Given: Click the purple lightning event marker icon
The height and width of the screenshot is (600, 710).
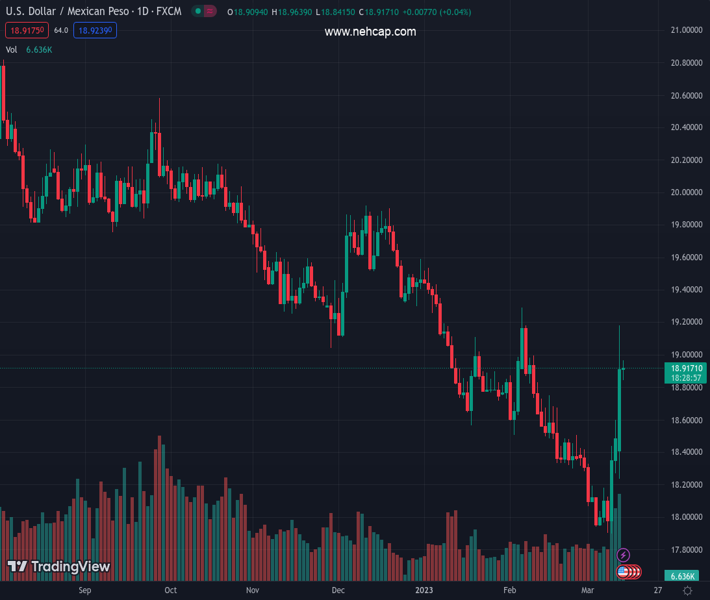Looking at the screenshot, I should pos(623,555).
